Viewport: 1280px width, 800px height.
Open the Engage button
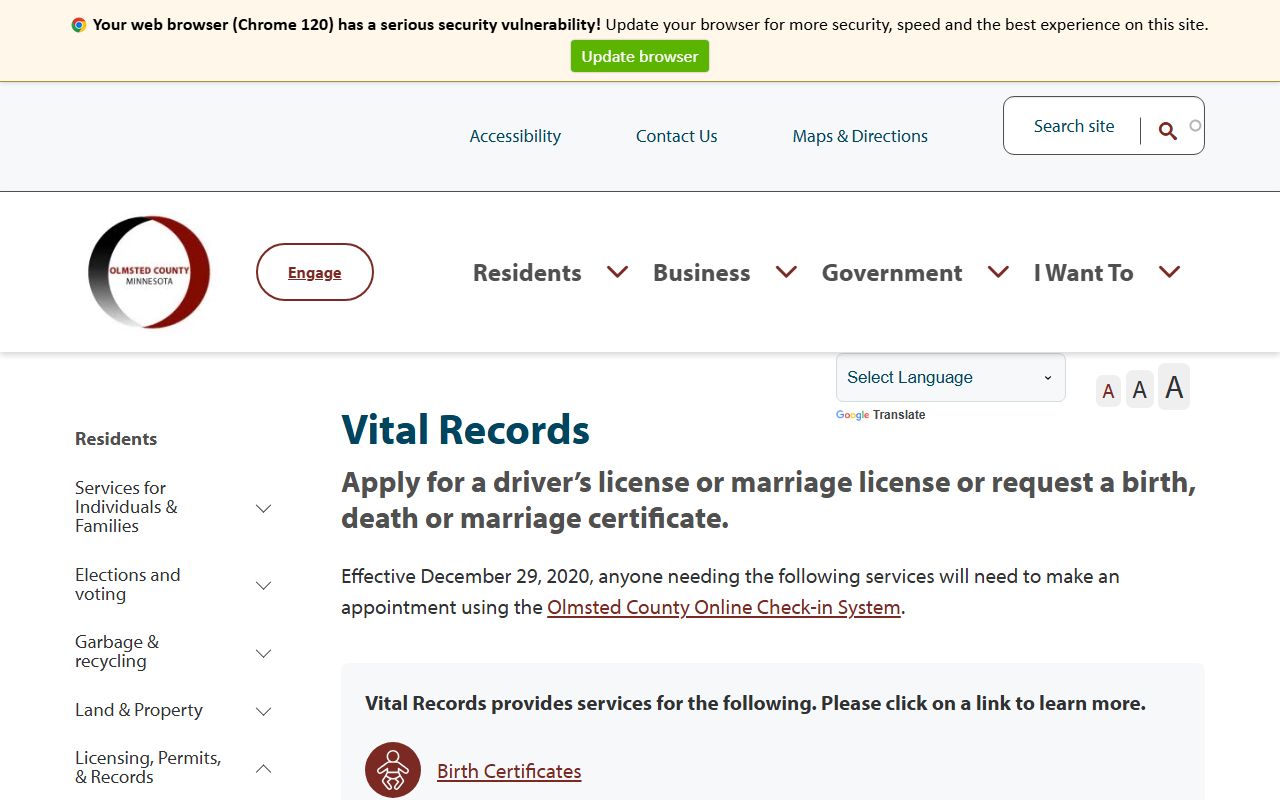click(315, 272)
